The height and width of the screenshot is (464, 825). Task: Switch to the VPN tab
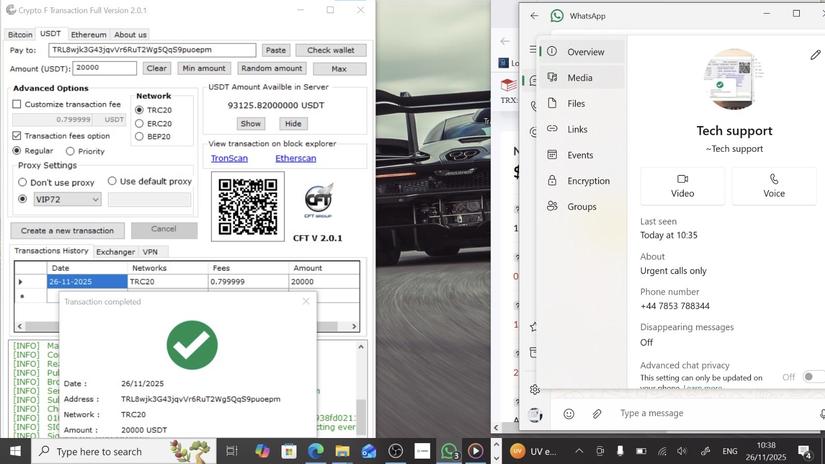150,251
